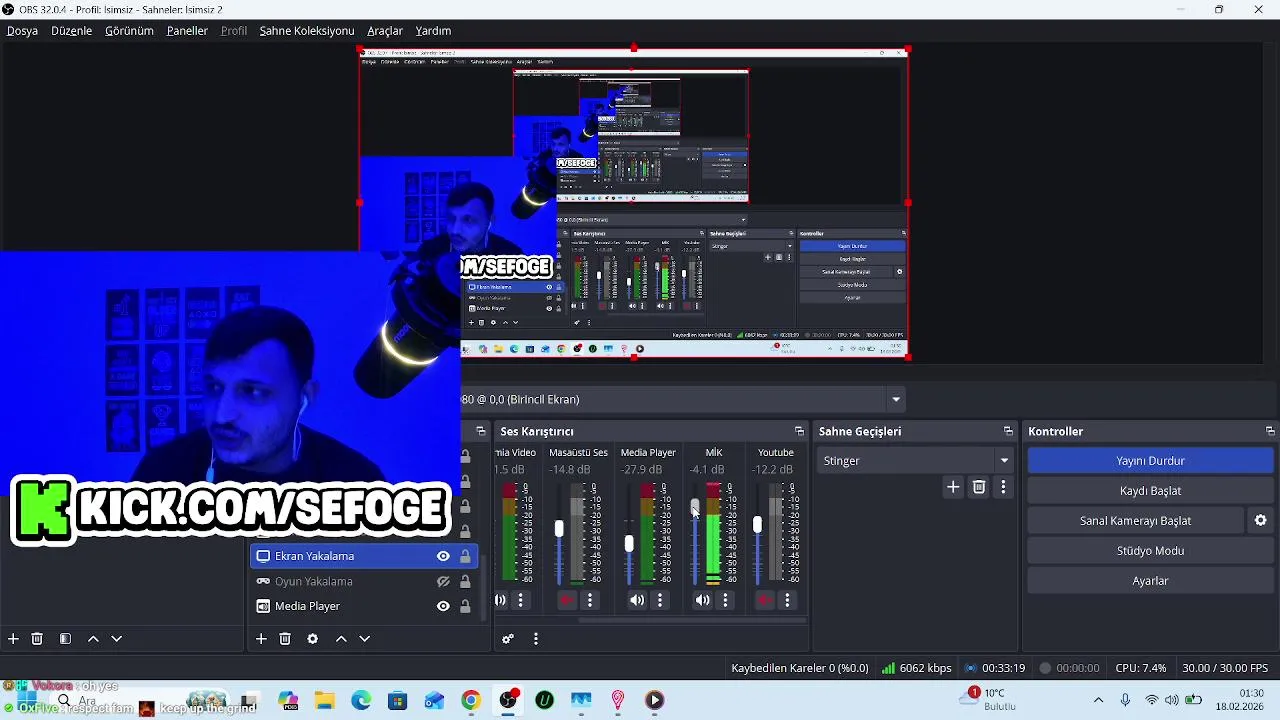The height and width of the screenshot is (720, 1280).
Task: Open the Araçlar menu
Action: [x=385, y=31]
